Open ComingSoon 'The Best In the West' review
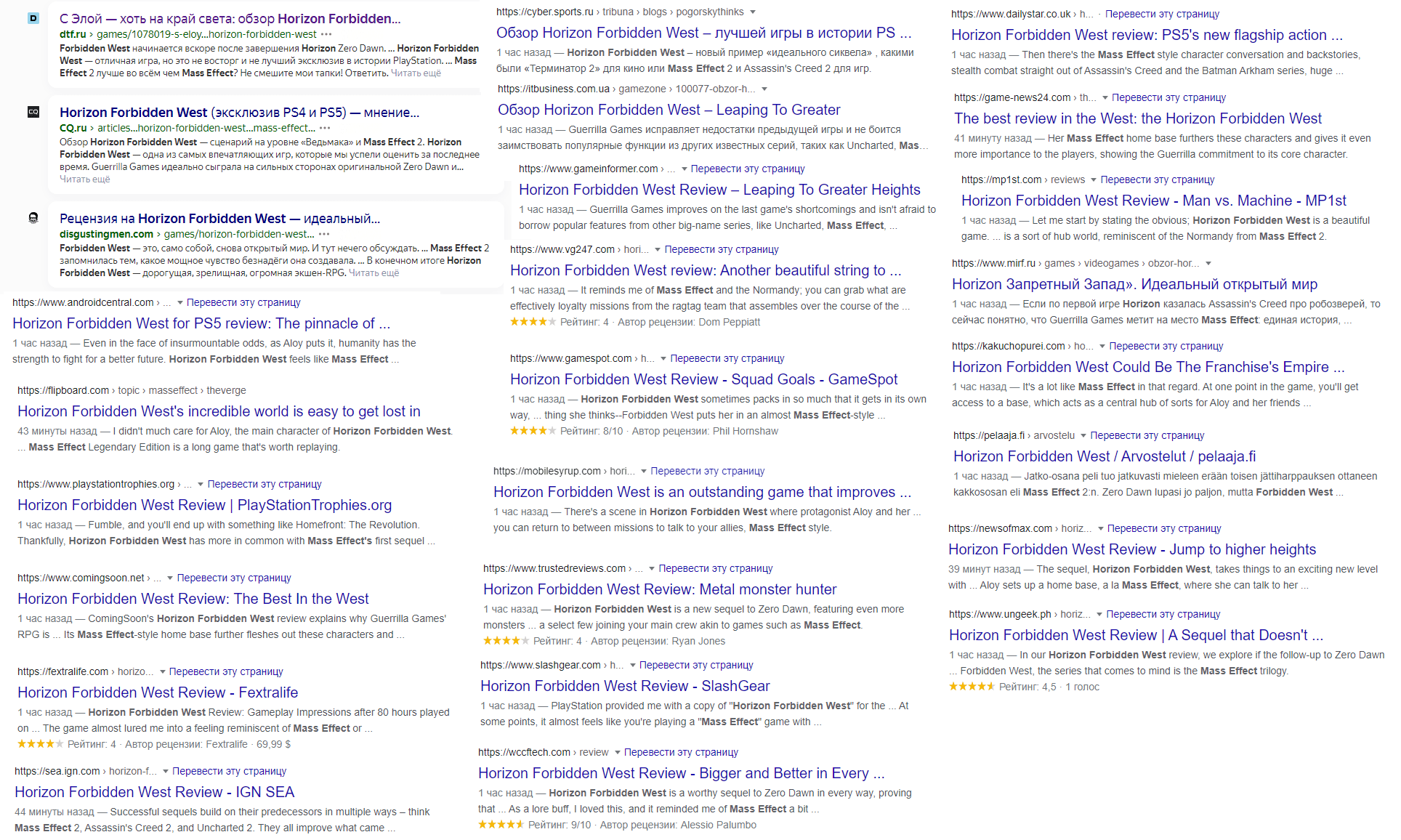1401x840 pixels. point(193,599)
